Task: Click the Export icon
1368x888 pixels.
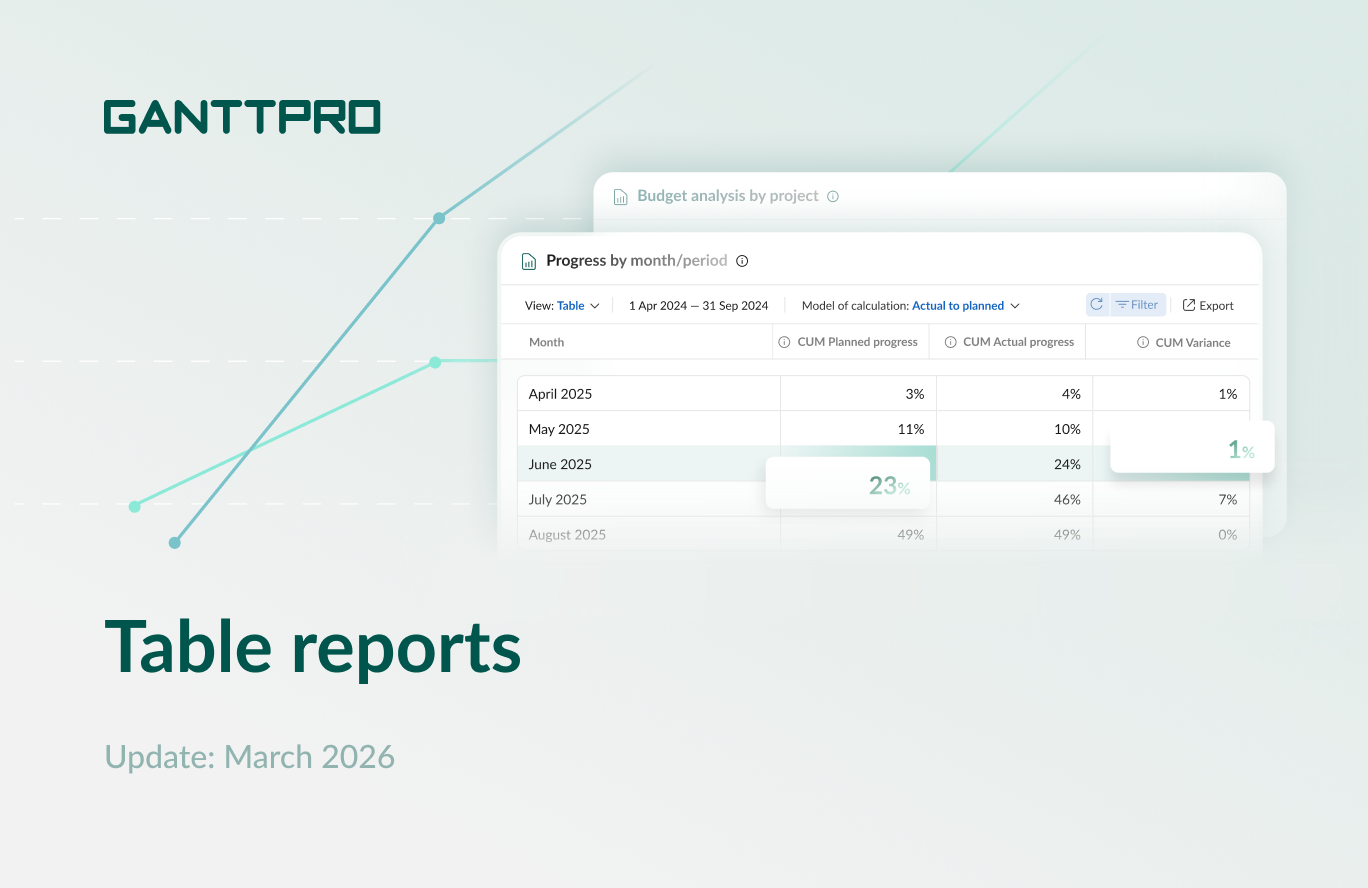Action: [x=1188, y=304]
